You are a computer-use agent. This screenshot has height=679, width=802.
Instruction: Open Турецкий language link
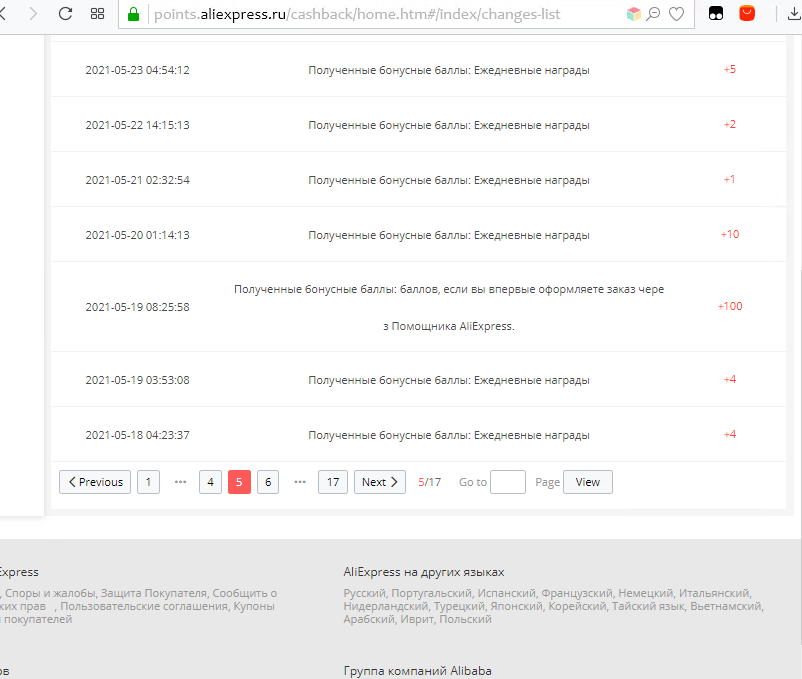tap(460, 606)
